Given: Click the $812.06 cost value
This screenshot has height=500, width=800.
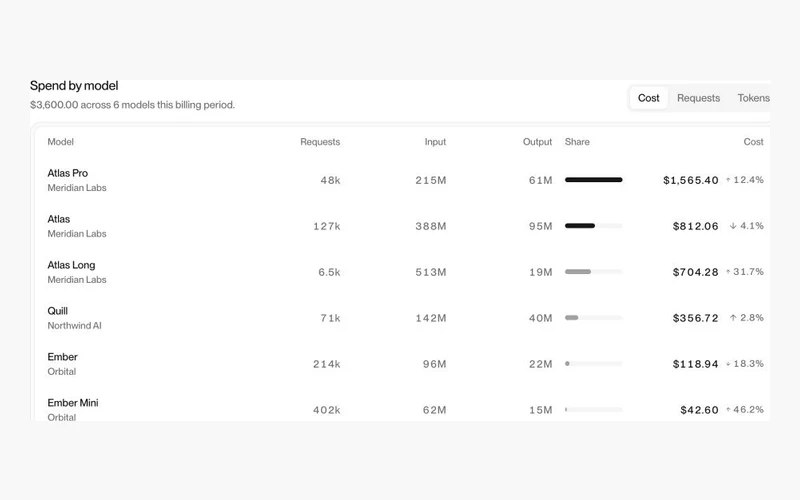Looking at the screenshot, I should [x=695, y=226].
